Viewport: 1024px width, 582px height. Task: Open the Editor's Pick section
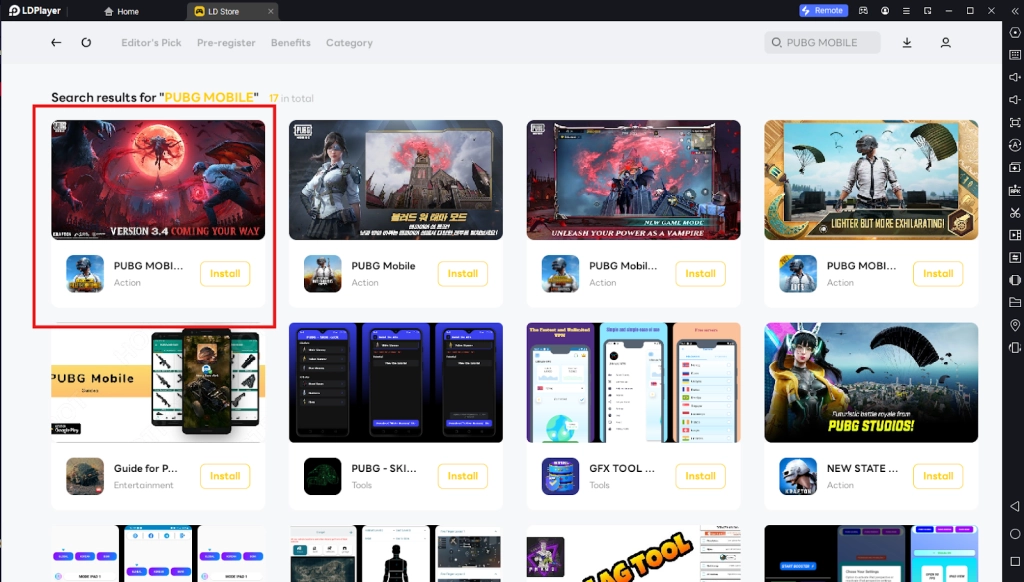[x=151, y=42]
